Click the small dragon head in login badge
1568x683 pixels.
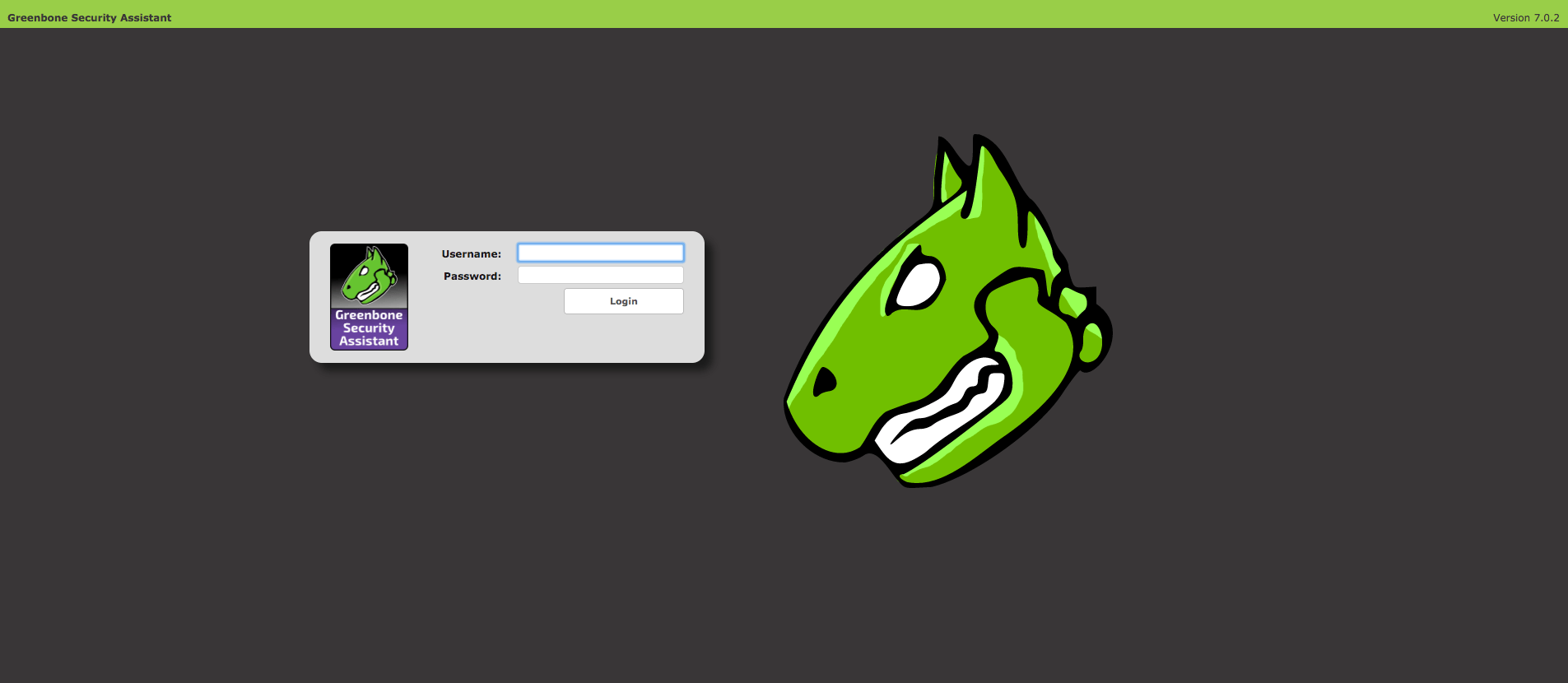pyautogui.click(x=369, y=276)
